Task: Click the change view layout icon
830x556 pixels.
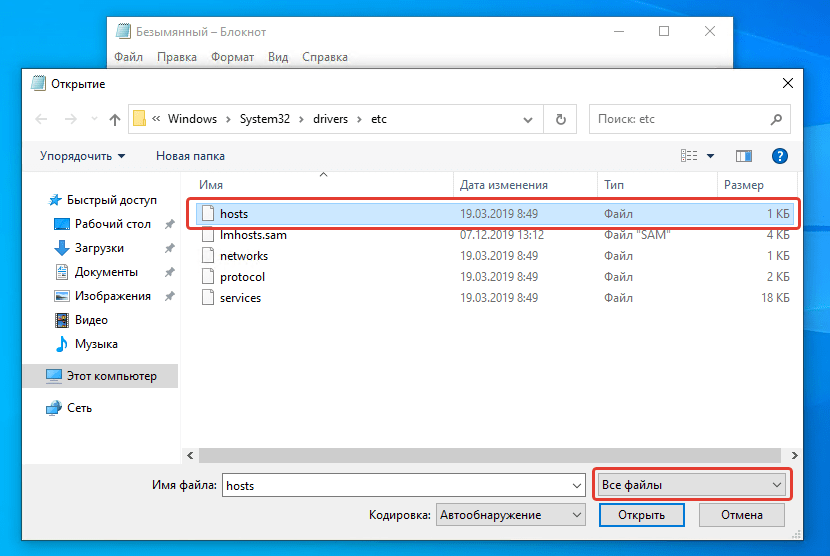Action: [x=689, y=156]
